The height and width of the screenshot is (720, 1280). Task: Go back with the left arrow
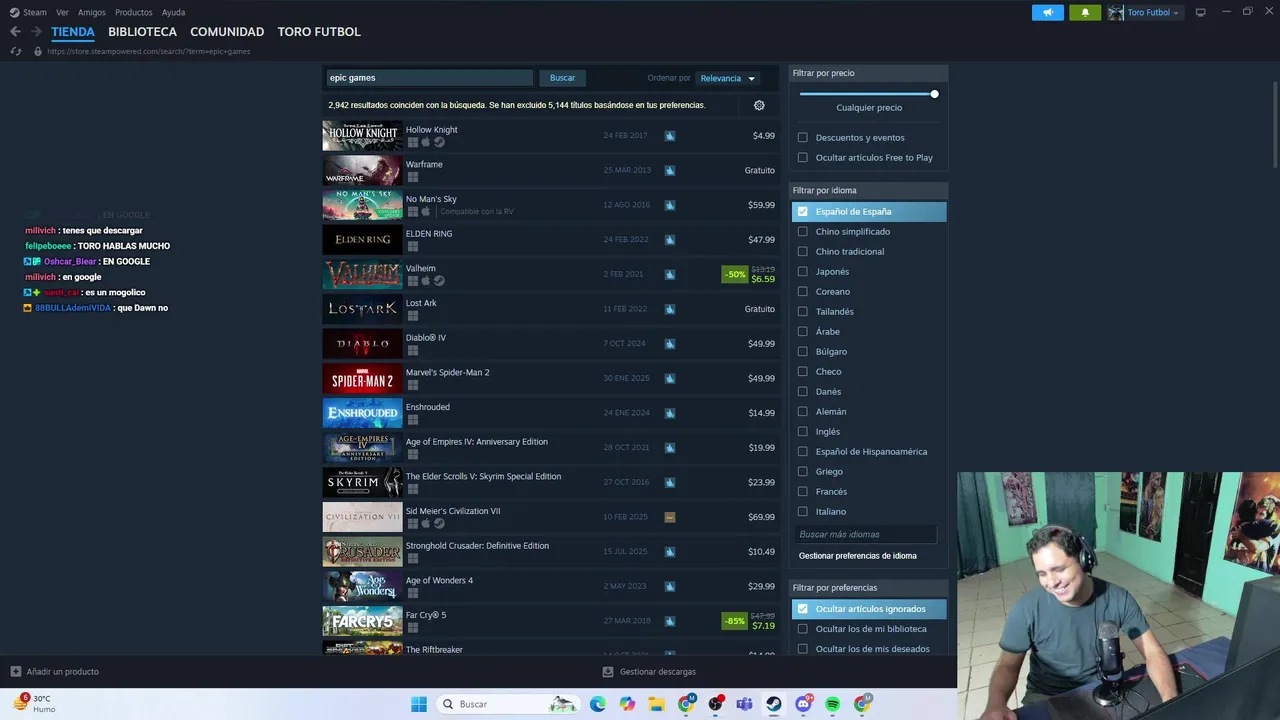point(15,32)
